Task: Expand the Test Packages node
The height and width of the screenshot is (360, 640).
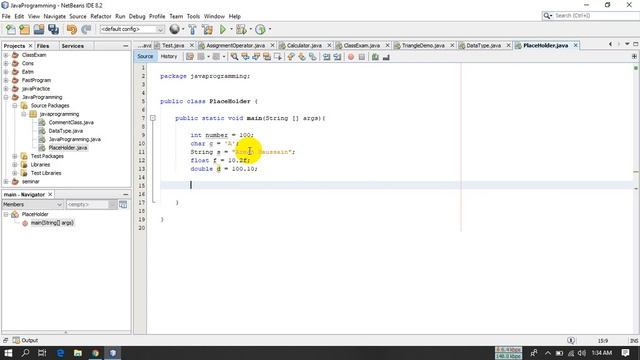Action: click(x=15, y=156)
